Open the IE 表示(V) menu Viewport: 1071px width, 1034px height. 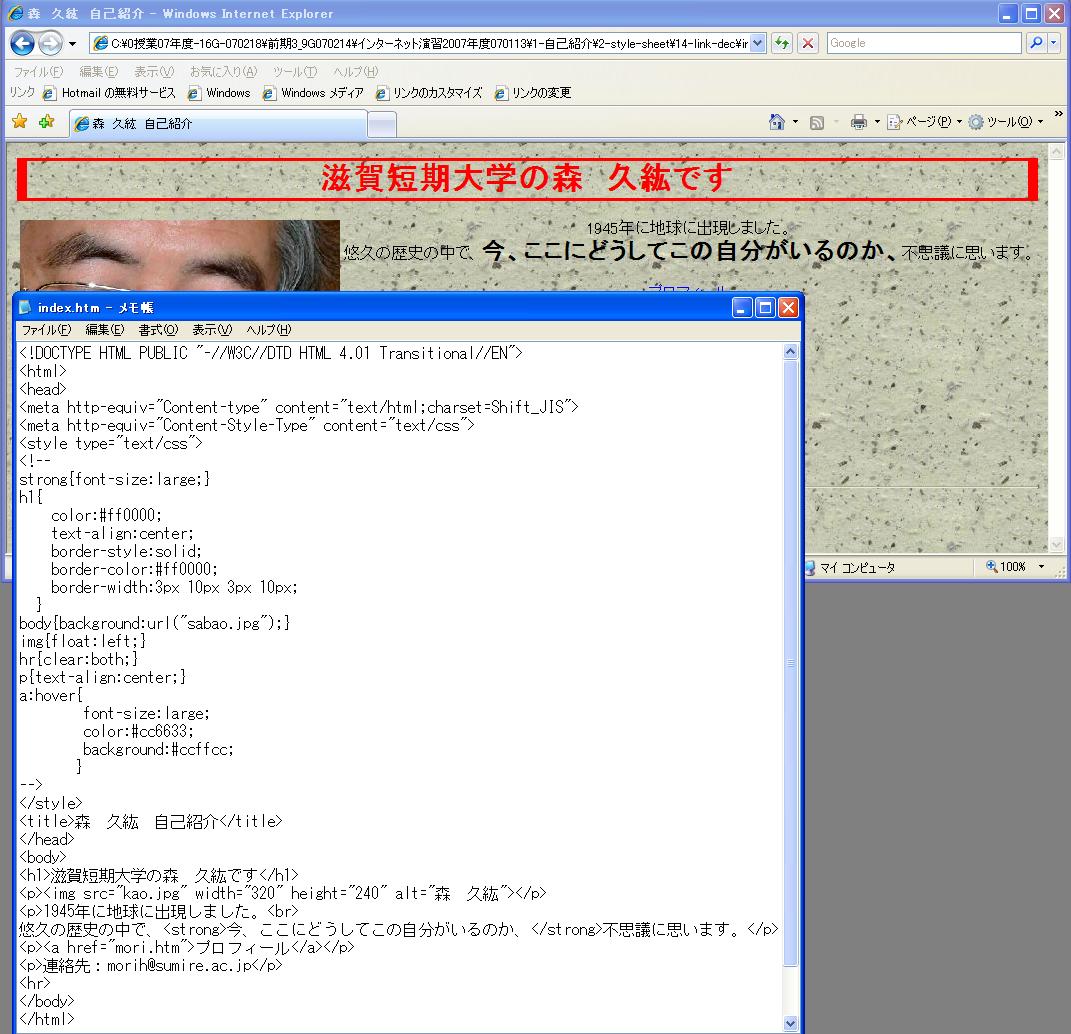click(x=154, y=72)
